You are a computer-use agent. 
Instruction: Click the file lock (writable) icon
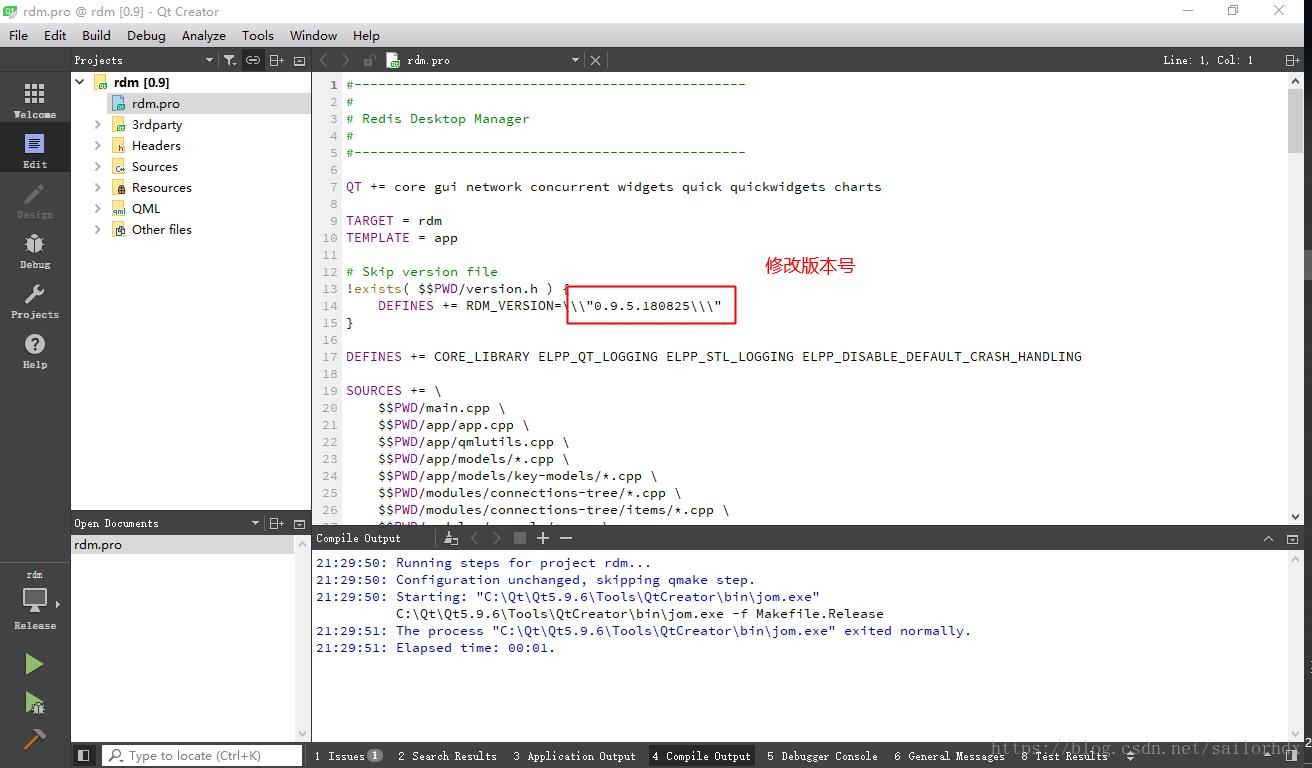(369, 60)
